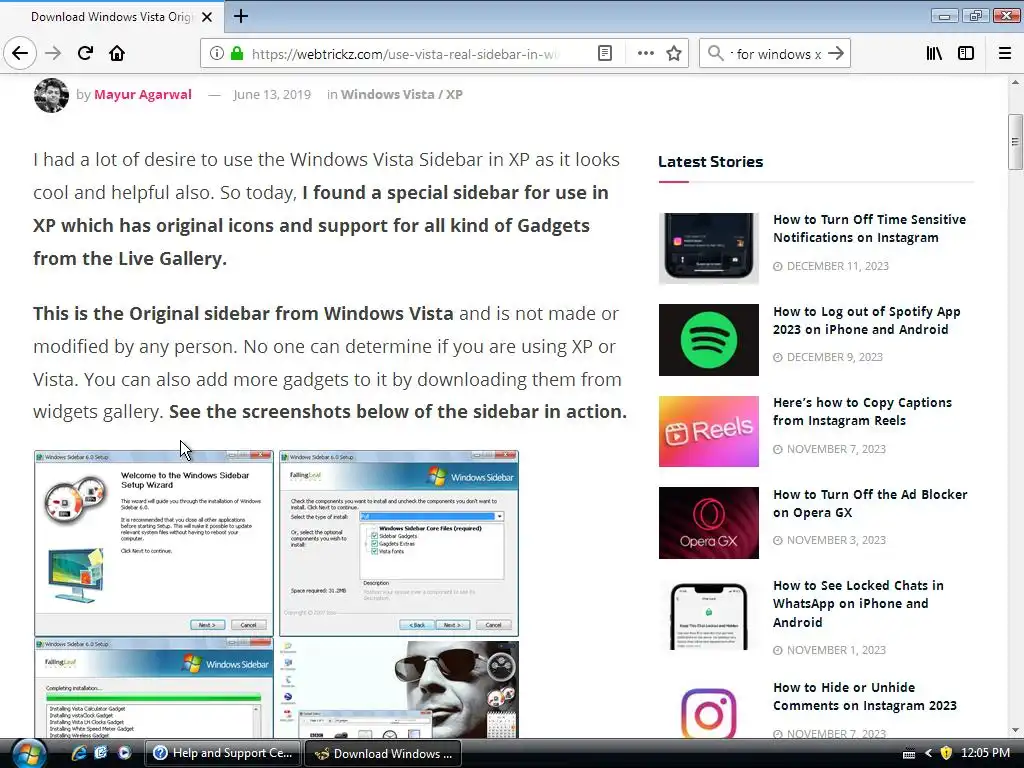Screen dimensions: 1024x768
Task: Click the author avatar photo
Action: pyautogui.click(x=51, y=95)
